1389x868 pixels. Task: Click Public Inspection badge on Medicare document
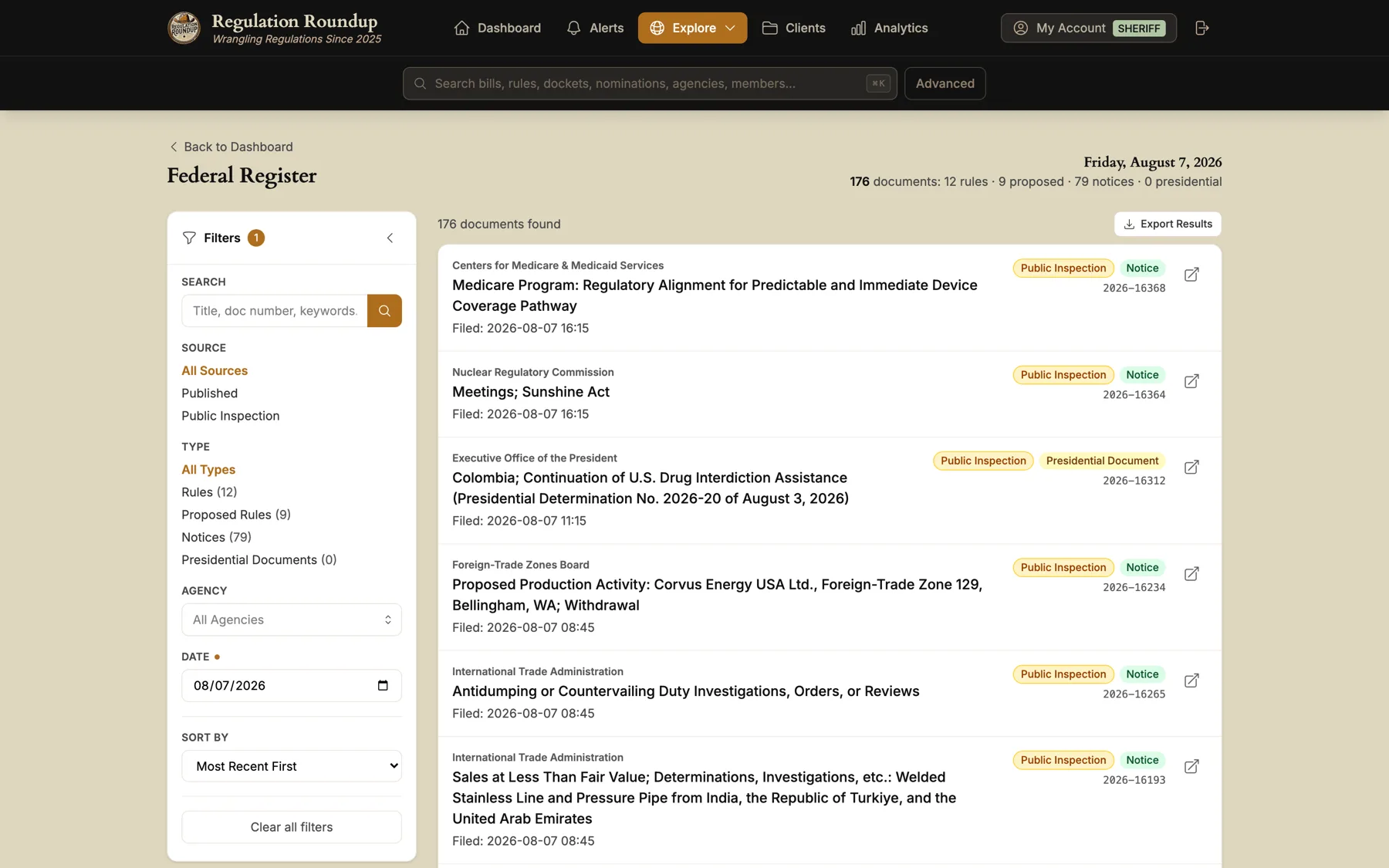point(1063,268)
